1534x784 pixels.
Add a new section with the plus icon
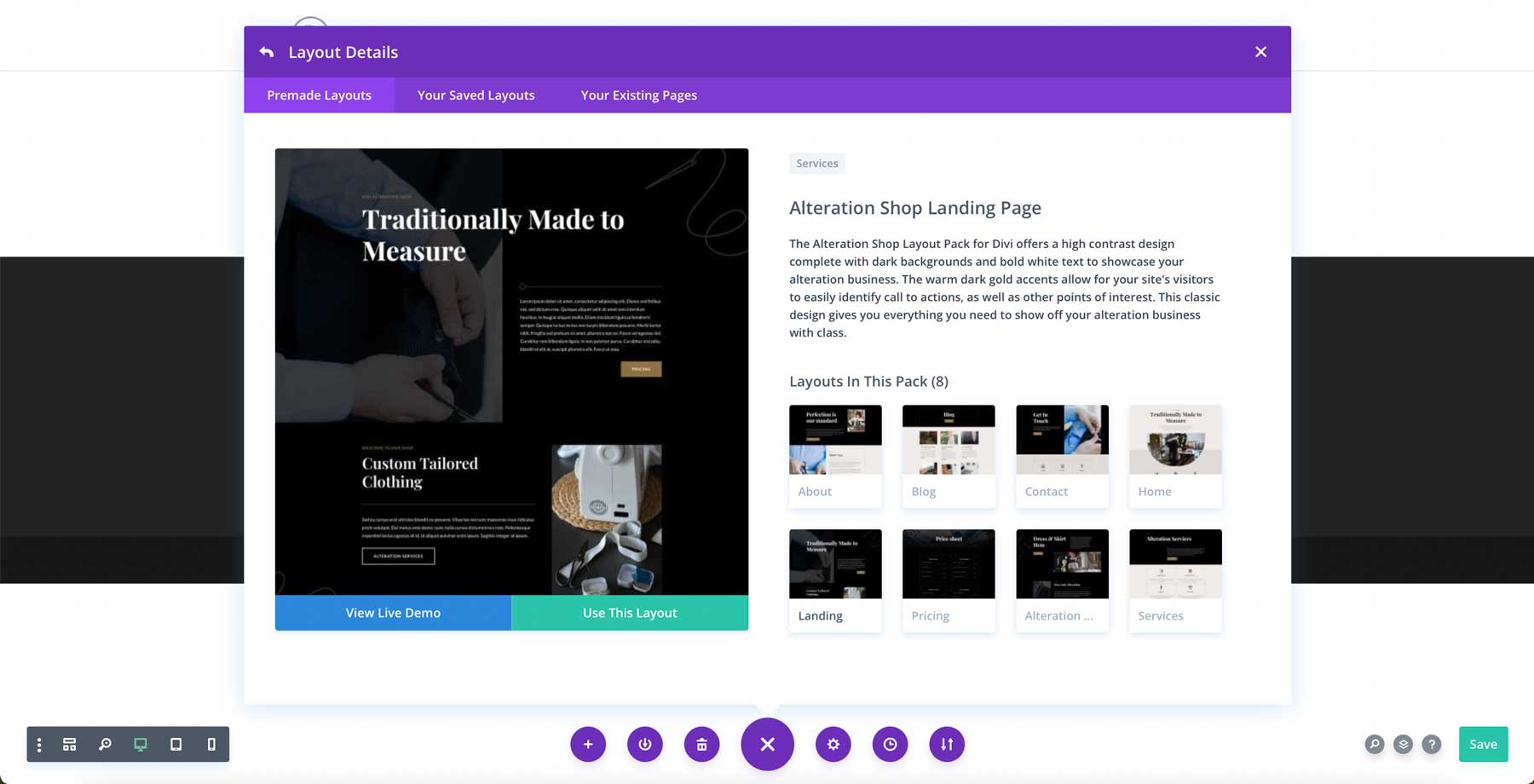(588, 744)
